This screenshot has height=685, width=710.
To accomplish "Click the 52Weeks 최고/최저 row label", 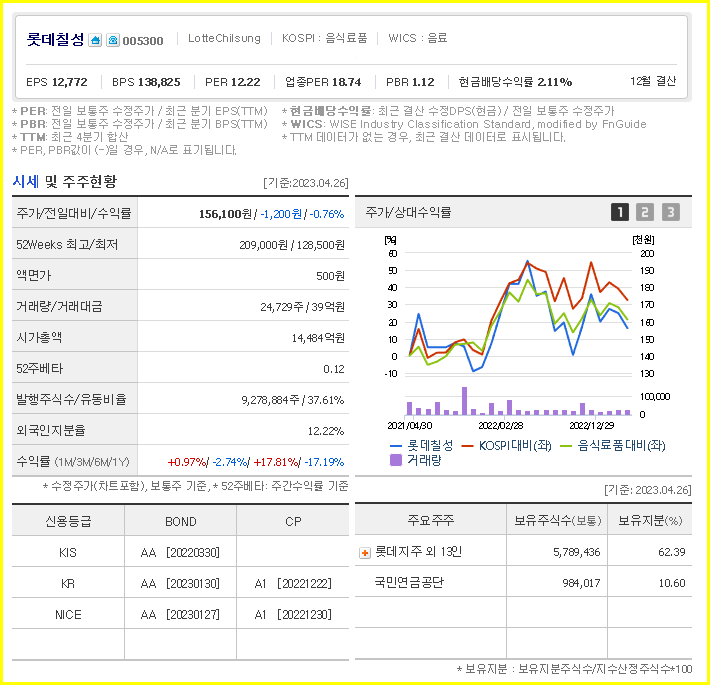I will pos(67,244).
